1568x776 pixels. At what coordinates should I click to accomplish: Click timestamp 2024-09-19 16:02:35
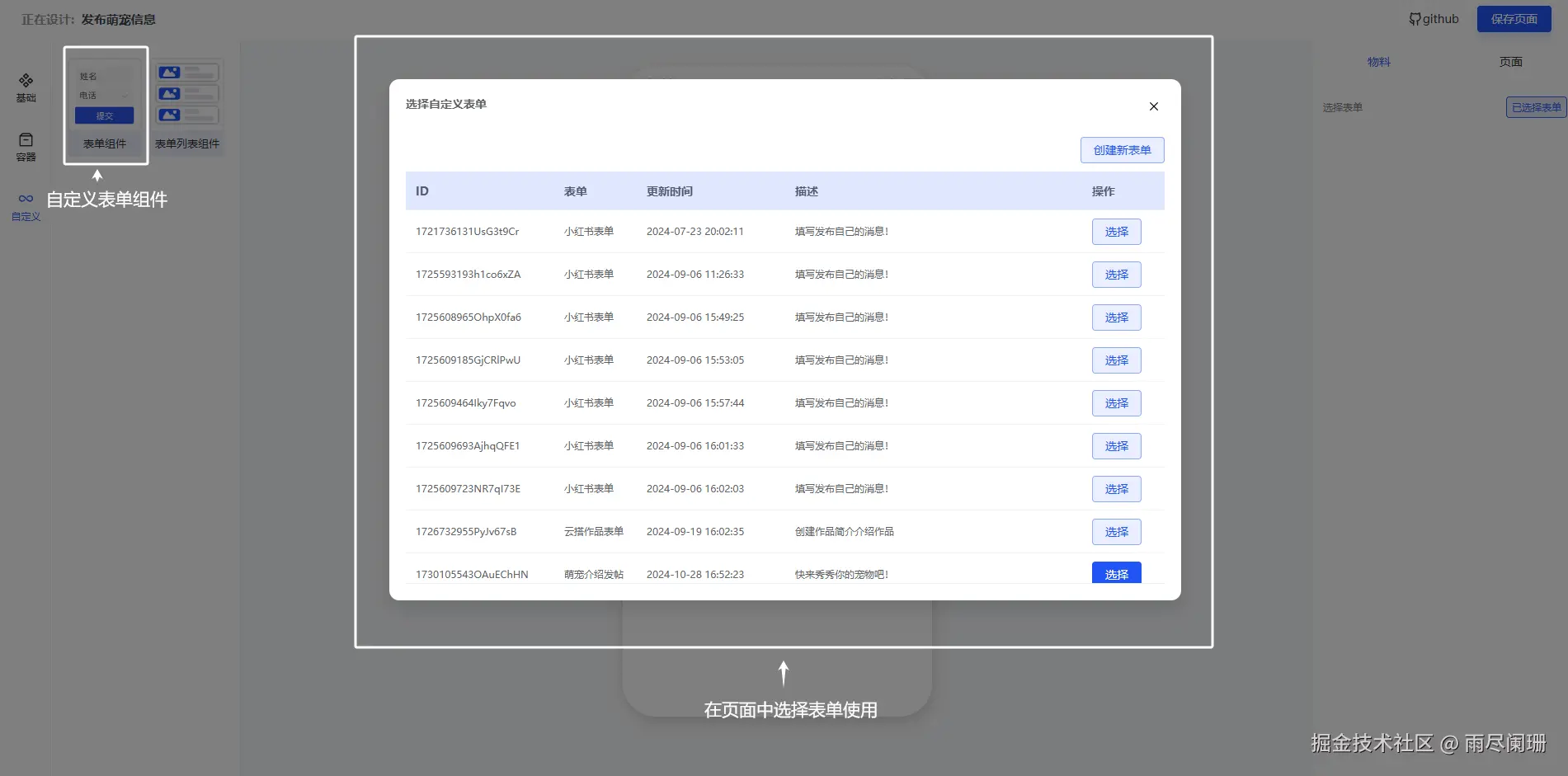695,532
